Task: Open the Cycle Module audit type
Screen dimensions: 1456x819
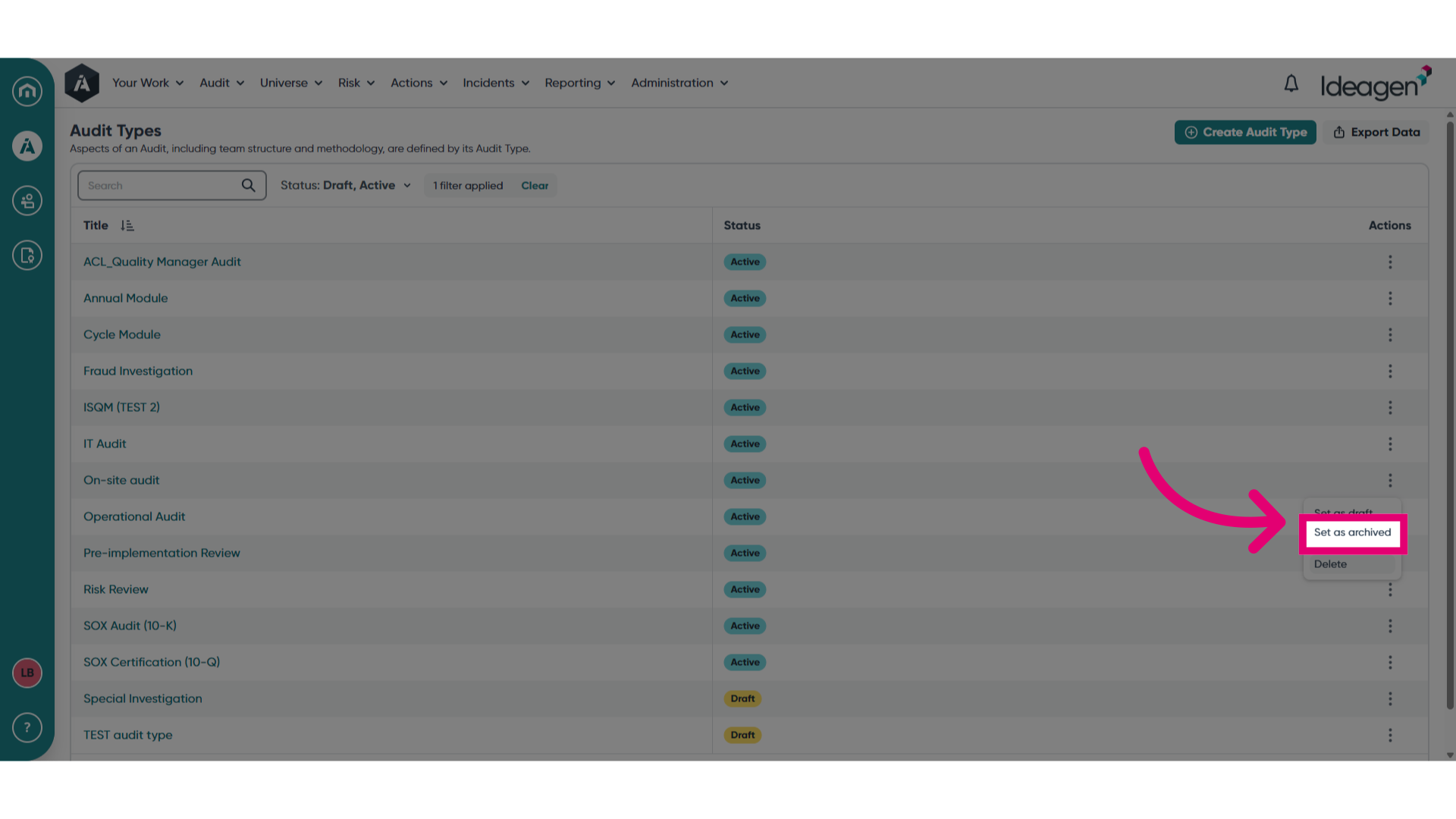Action: (122, 334)
